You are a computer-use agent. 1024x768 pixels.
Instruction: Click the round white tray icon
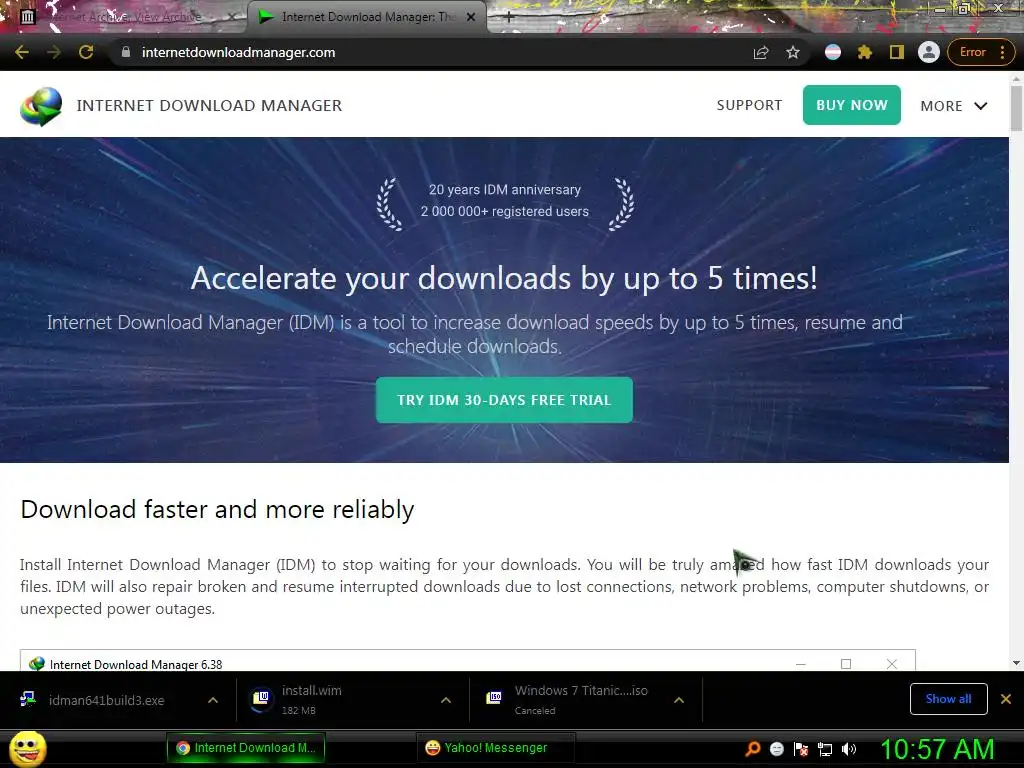tap(776, 749)
